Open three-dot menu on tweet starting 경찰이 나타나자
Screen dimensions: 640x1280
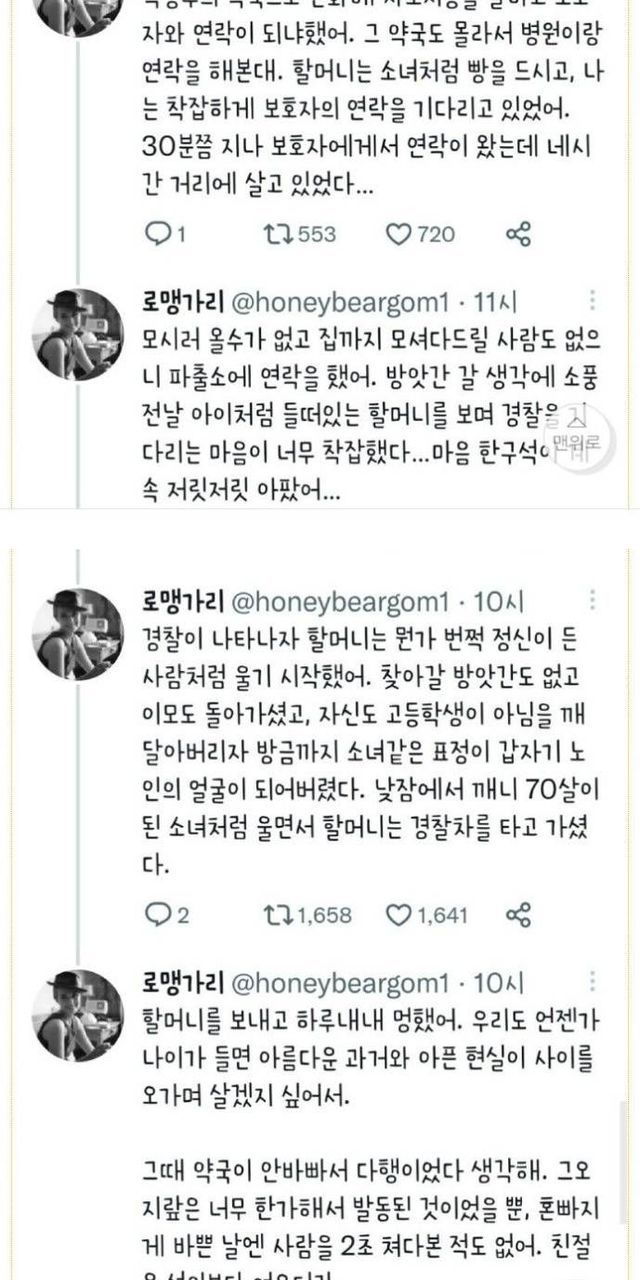tap(593, 600)
